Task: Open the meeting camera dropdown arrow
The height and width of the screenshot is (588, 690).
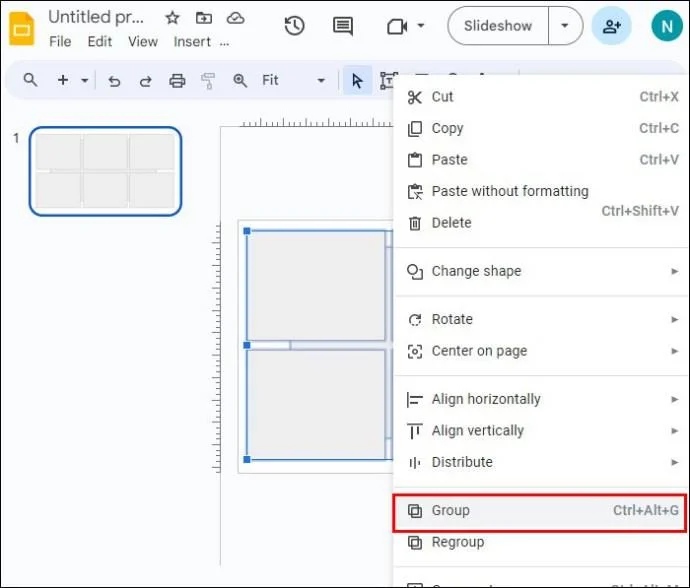Action: 421,26
